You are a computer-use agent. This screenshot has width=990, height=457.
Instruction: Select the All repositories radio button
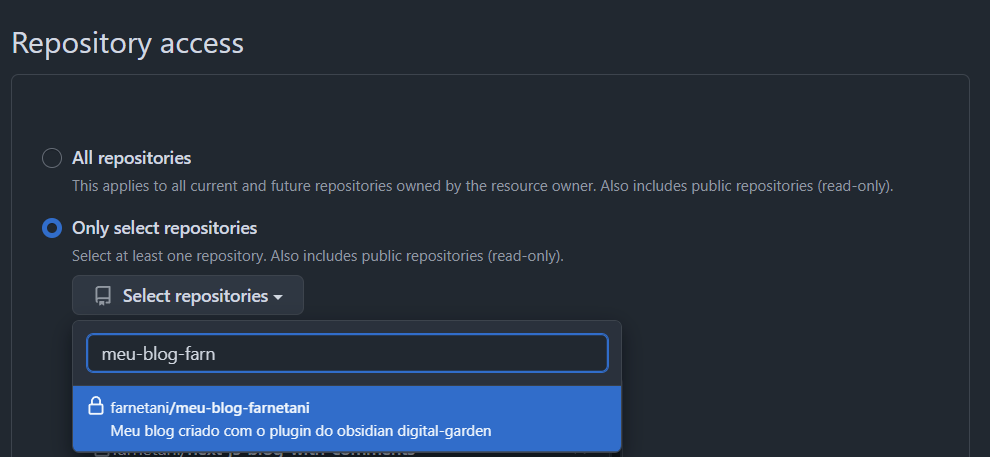pos(52,158)
